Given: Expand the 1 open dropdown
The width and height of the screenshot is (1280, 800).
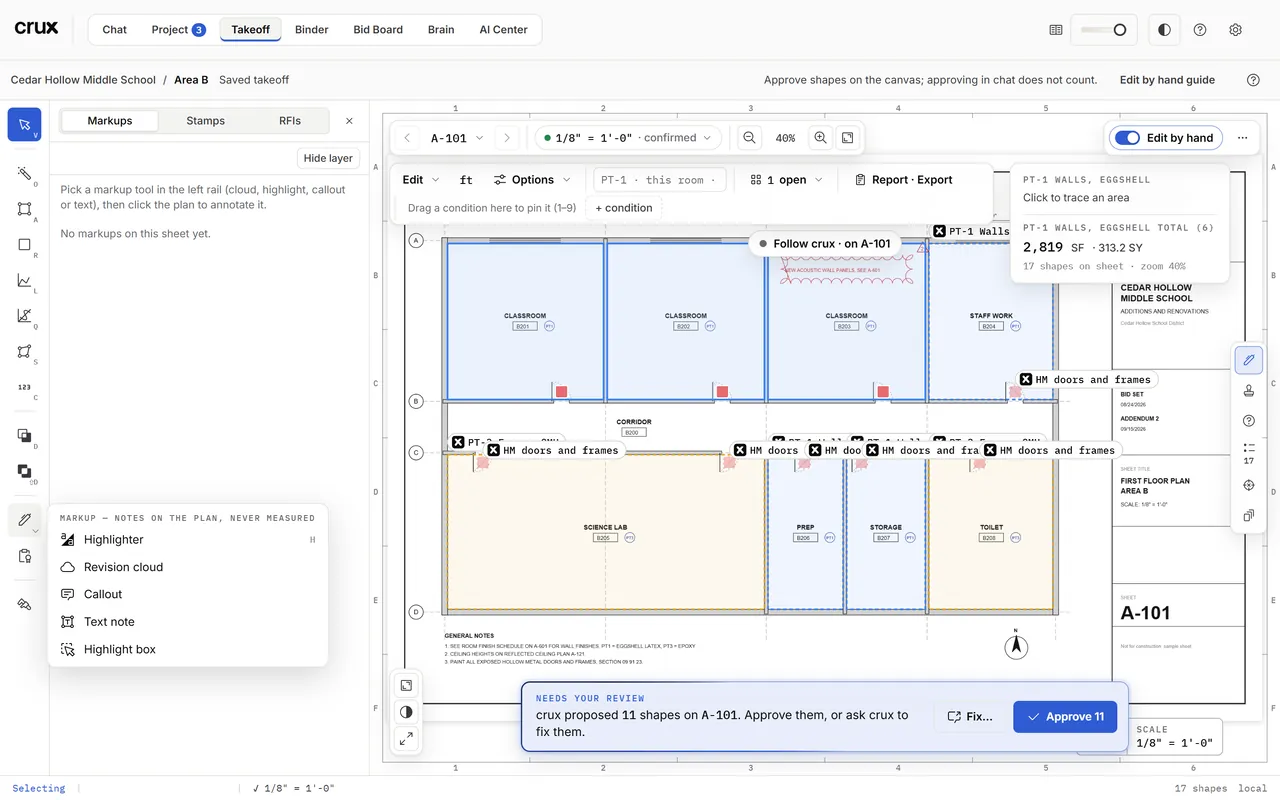Looking at the screenshot, I should coord(786,180).
